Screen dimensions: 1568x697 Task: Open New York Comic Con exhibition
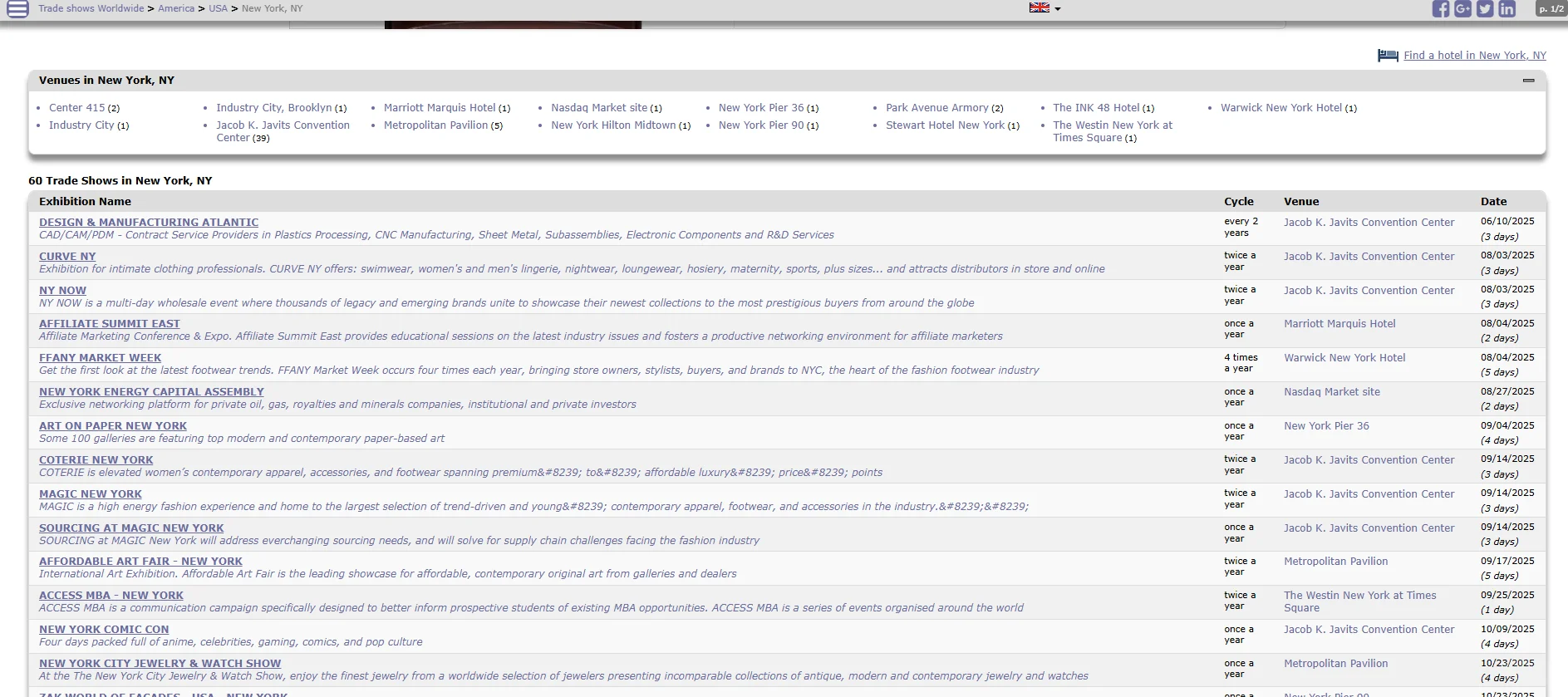(x=104, y=630)
